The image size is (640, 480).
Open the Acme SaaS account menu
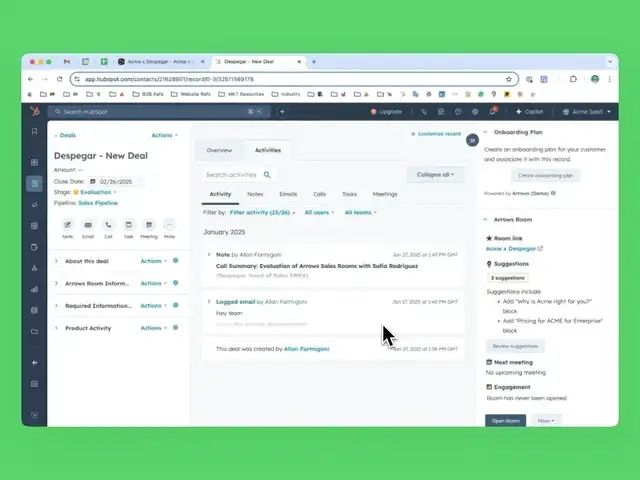pos(587,111)
